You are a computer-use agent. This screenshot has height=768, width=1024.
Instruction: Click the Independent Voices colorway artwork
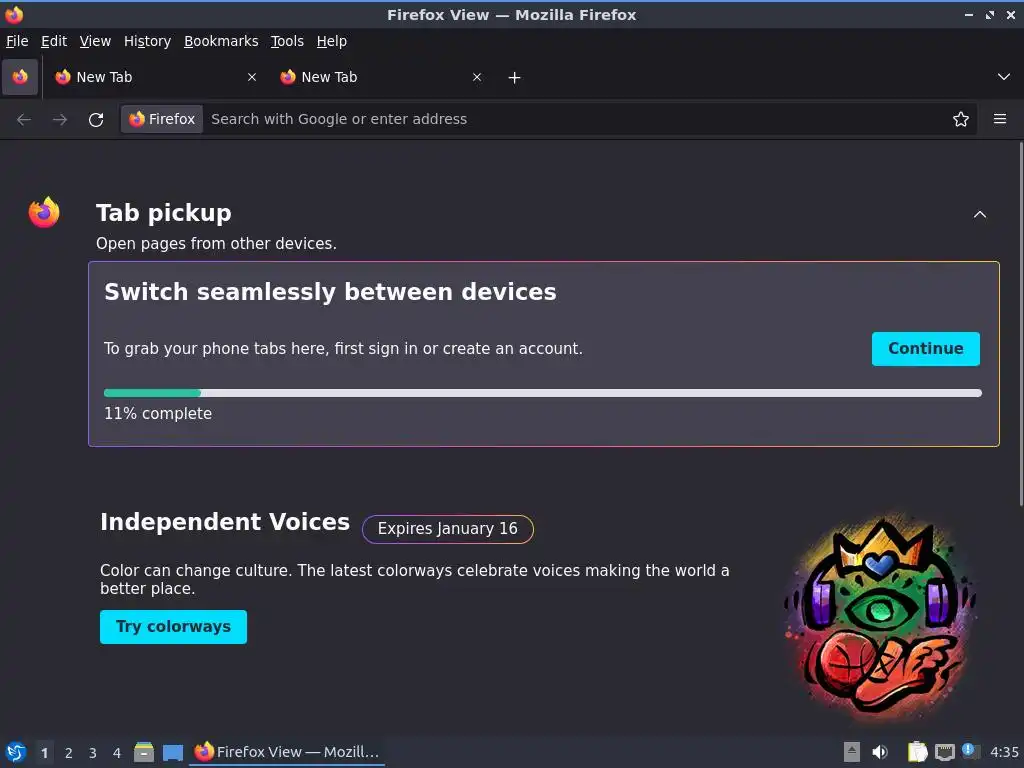(x=880, y=618)
